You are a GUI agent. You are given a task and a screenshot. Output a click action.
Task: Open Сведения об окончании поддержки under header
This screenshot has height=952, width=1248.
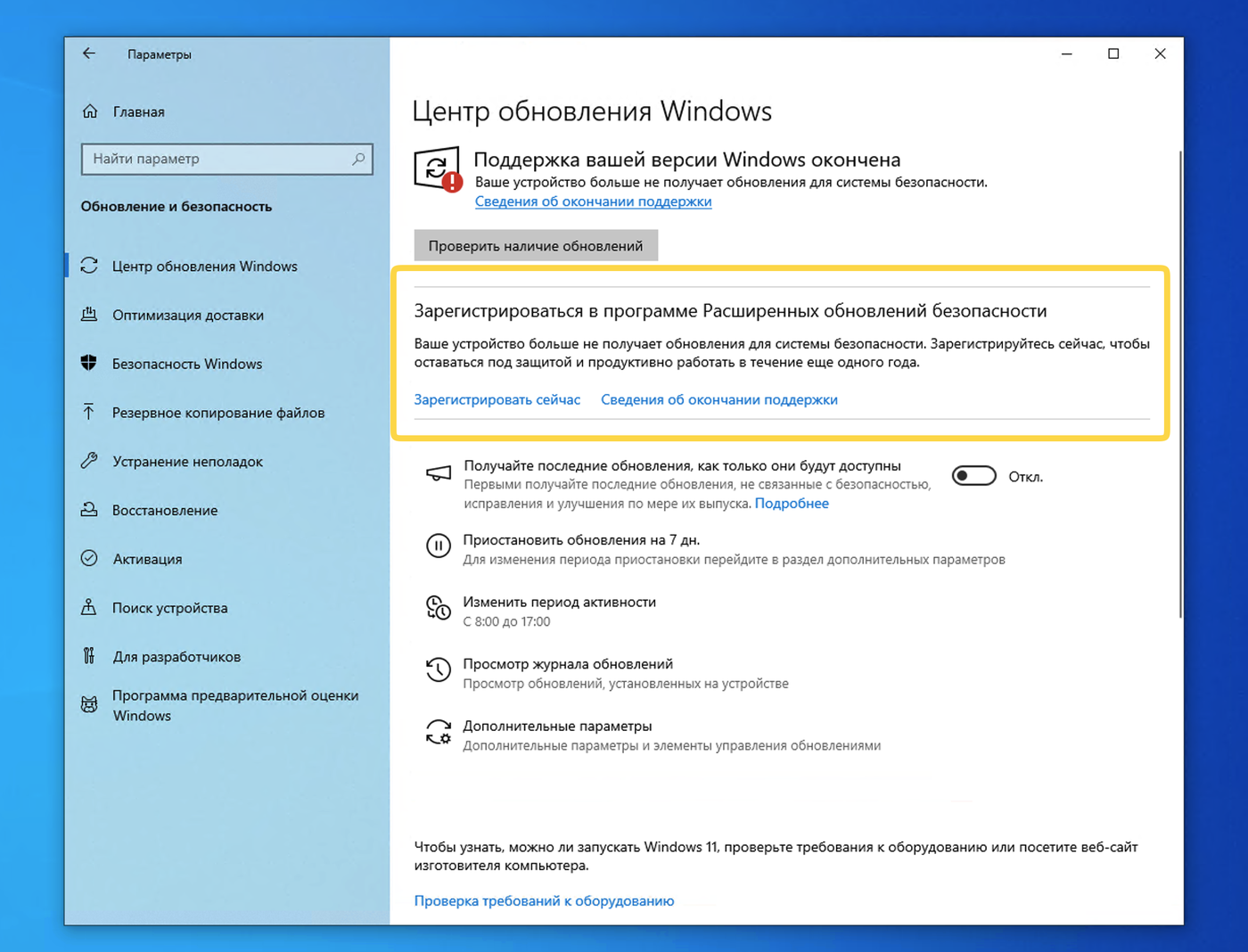(593, 201)
